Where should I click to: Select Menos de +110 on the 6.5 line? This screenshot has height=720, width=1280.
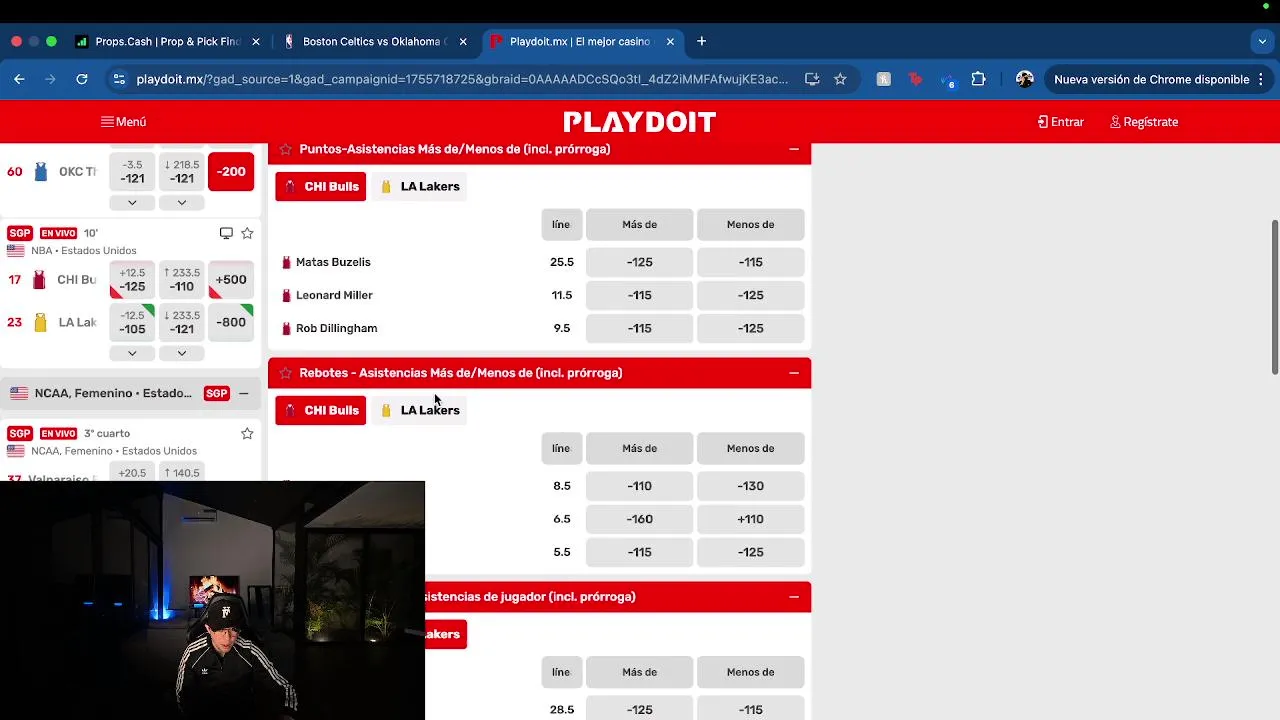pos(751,519)
